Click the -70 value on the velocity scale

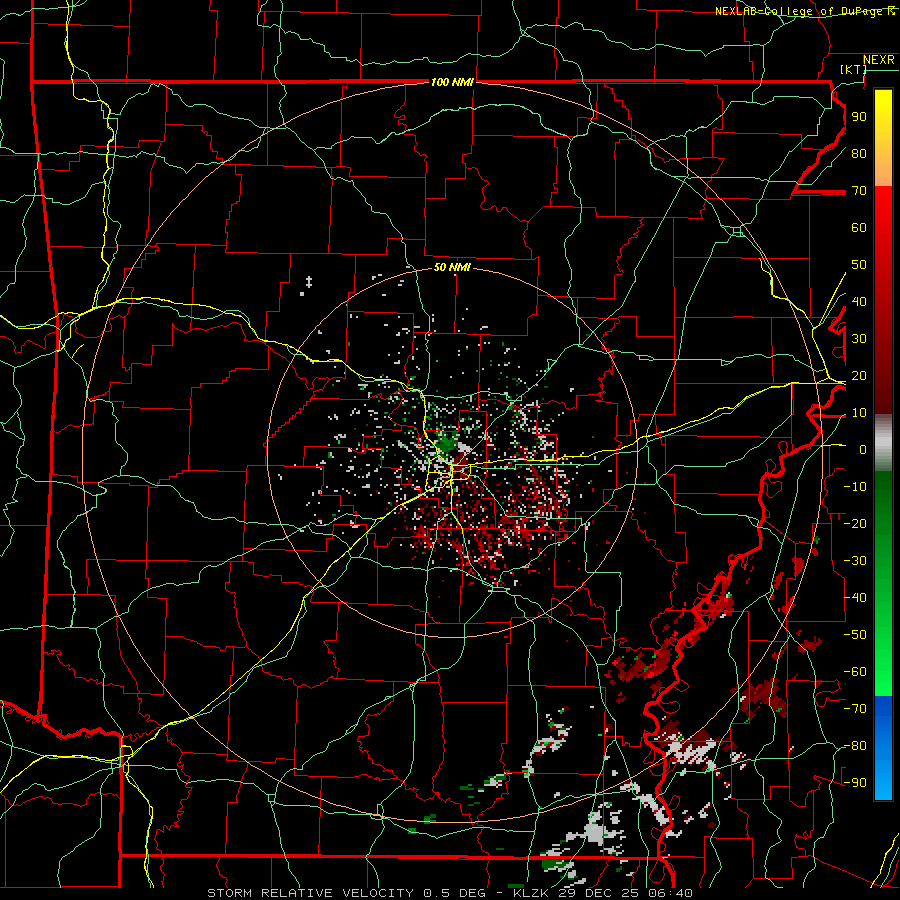pyautogui.click(x=855, y=709)
